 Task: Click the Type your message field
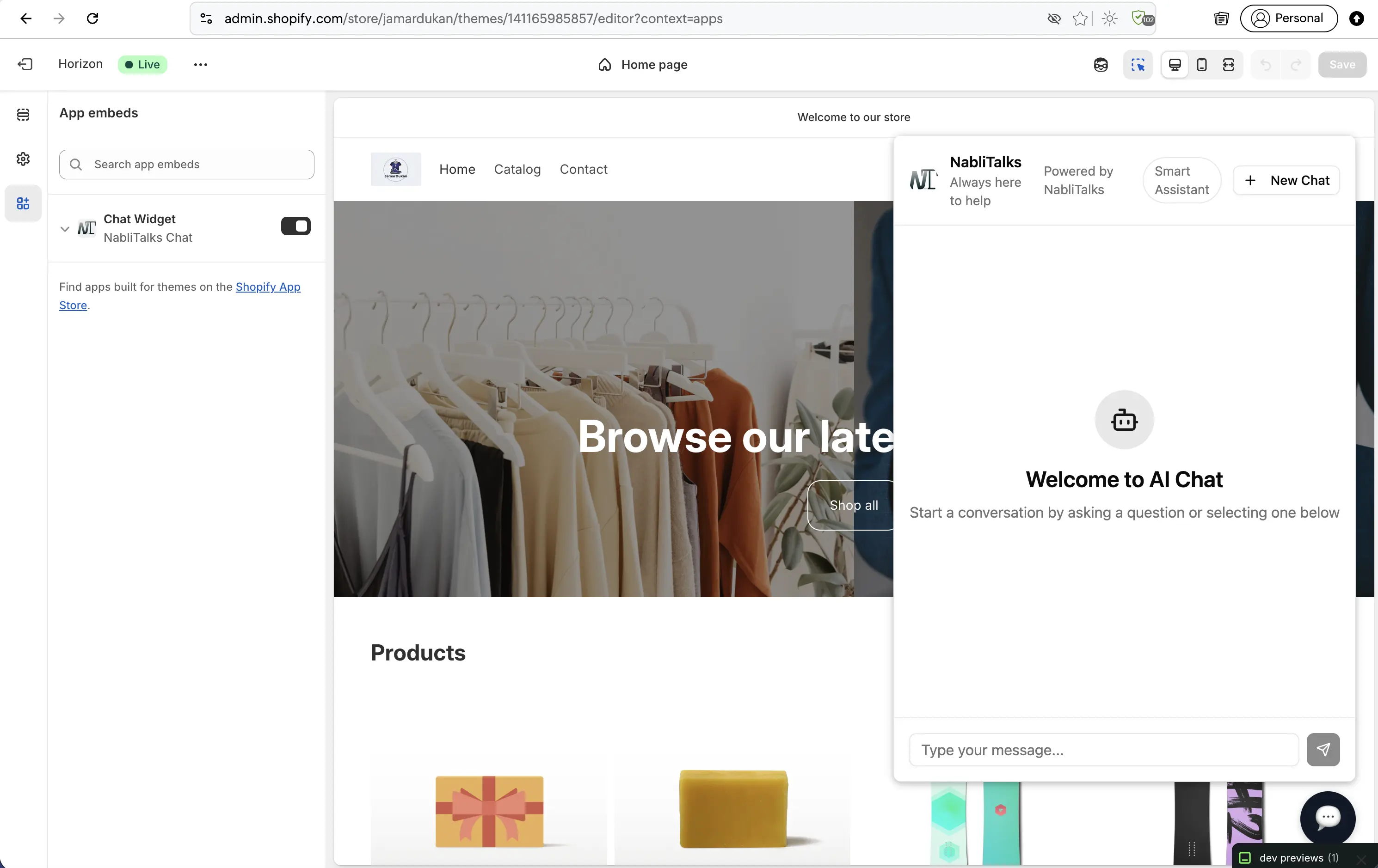(x=1103, y=750)
